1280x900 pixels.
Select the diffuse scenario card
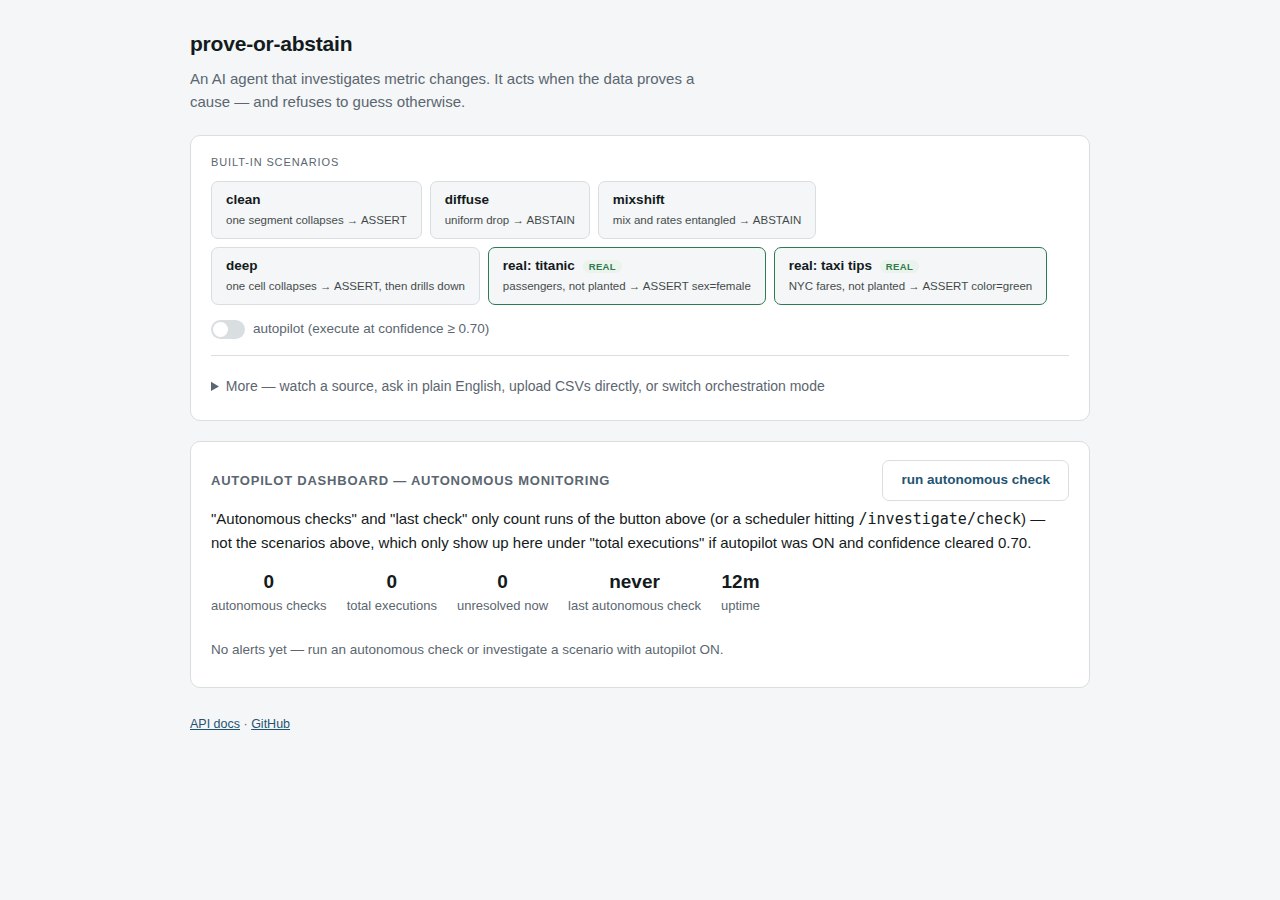510,210
